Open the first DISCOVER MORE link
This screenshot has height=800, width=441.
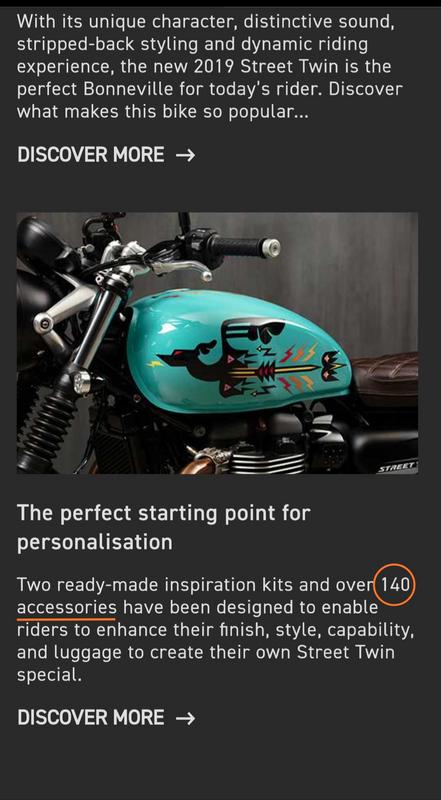(106, 155)
